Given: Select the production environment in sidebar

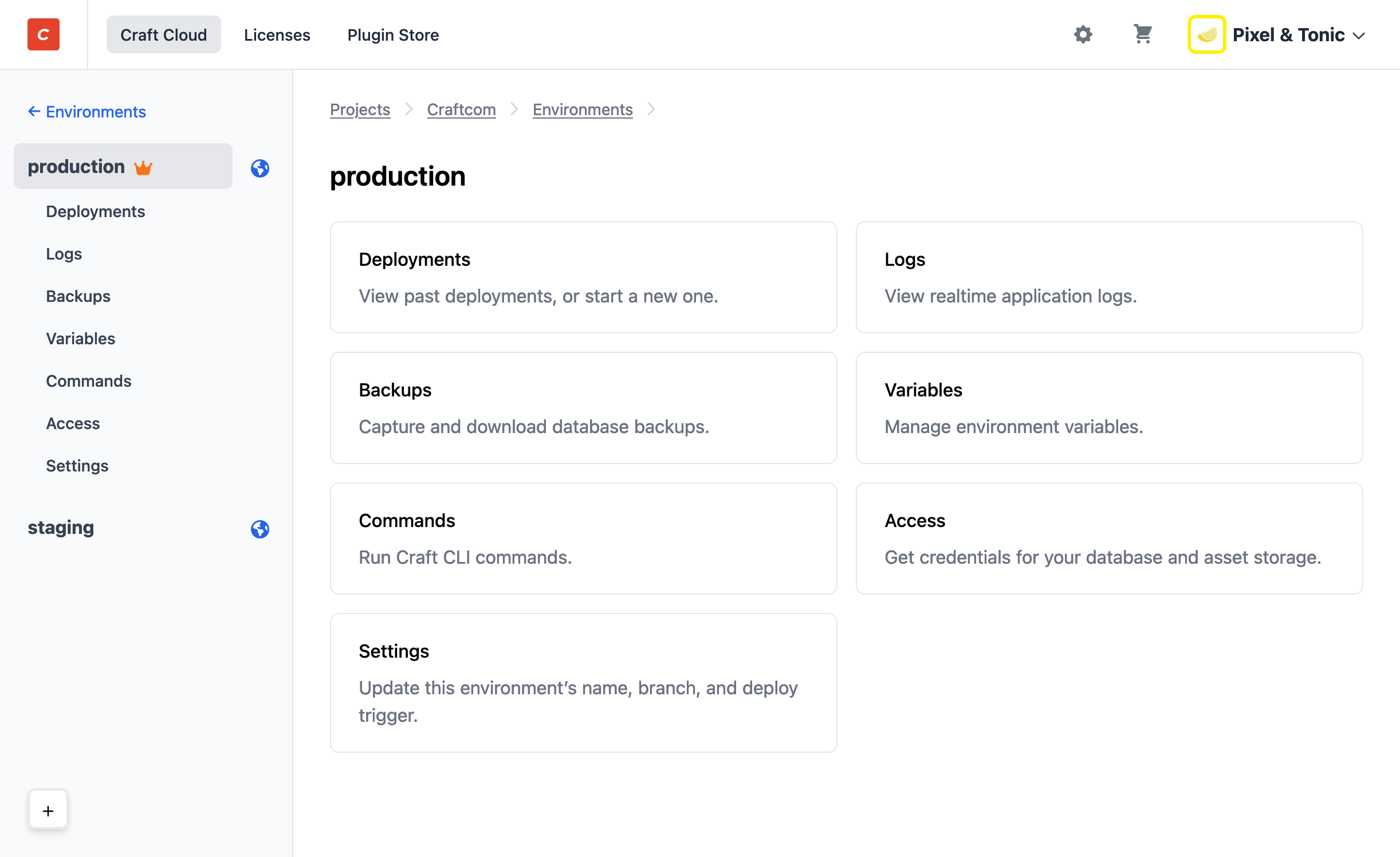Looking at the screenshot, I should 123,166.
